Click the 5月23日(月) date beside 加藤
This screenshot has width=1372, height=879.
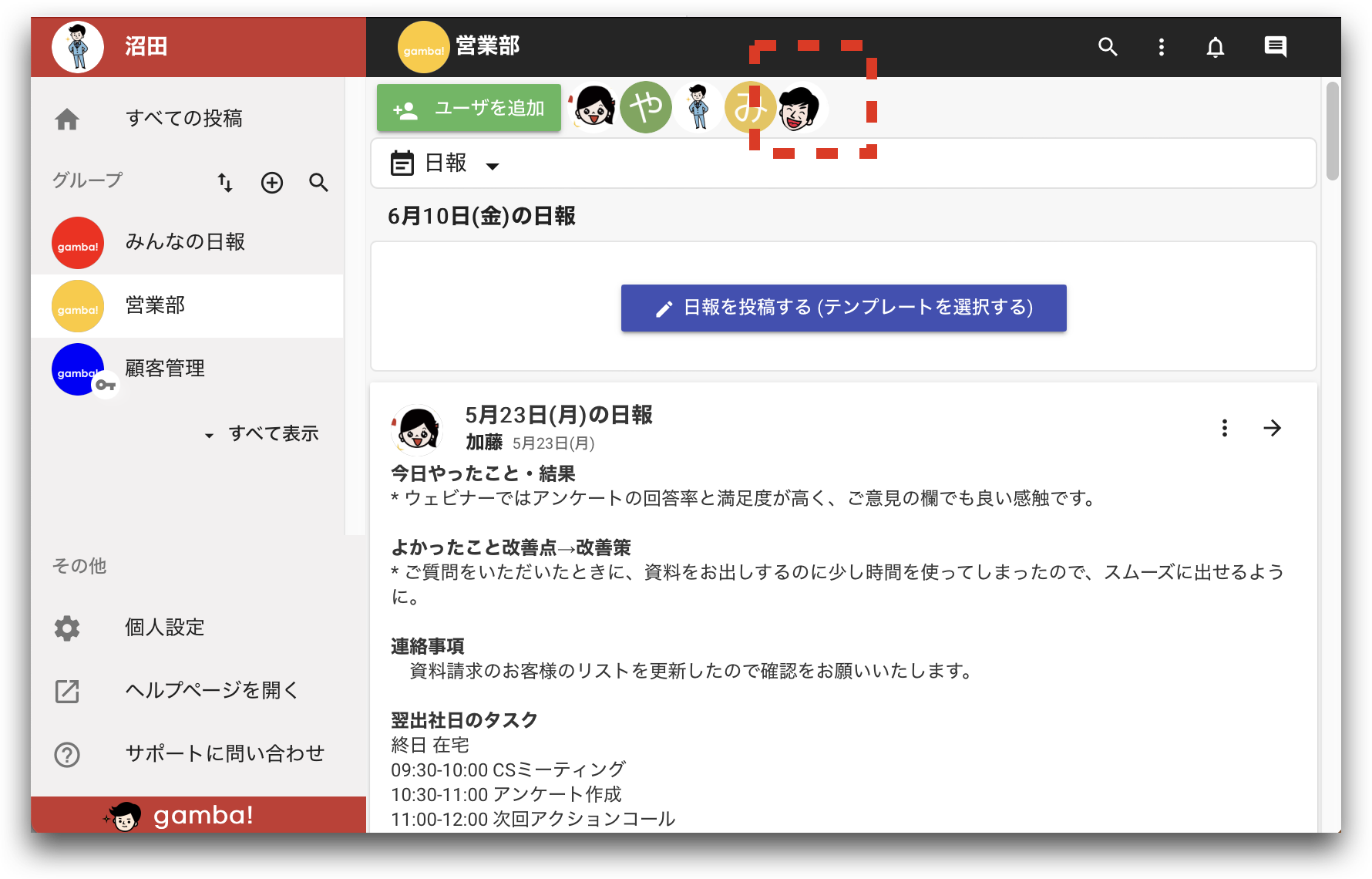(x=553, y=443)
